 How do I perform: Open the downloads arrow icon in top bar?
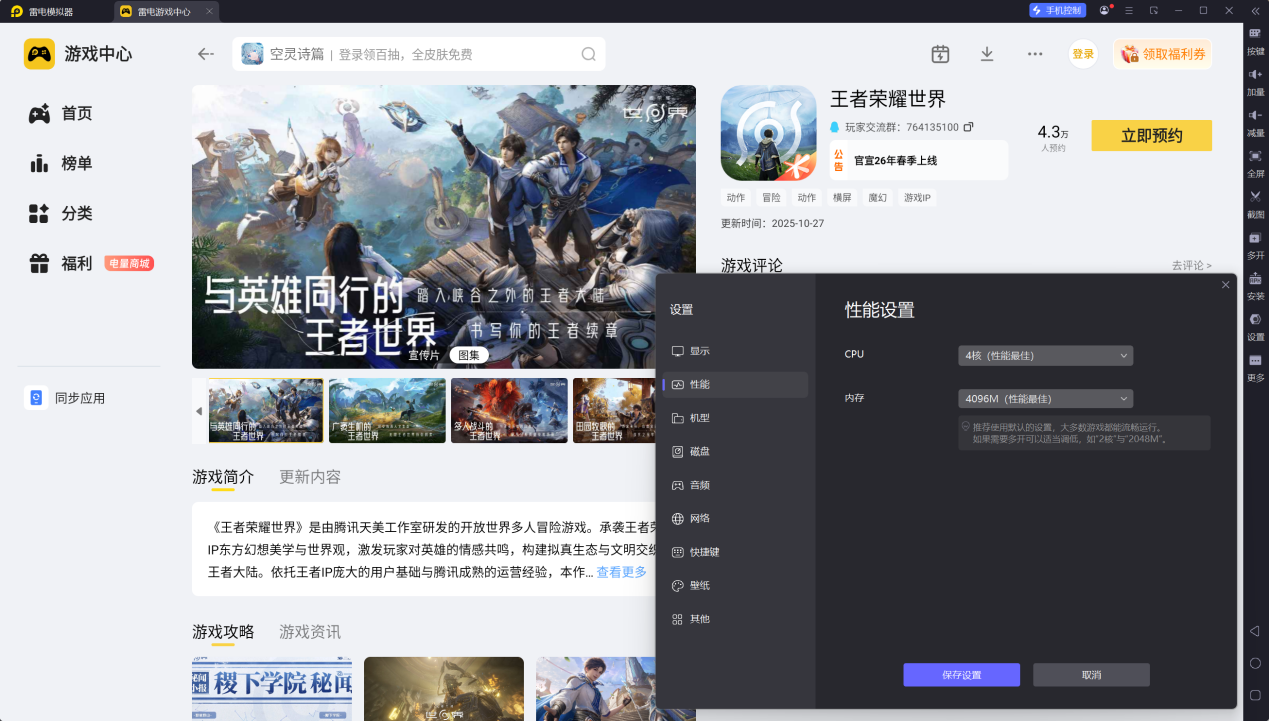987,54
